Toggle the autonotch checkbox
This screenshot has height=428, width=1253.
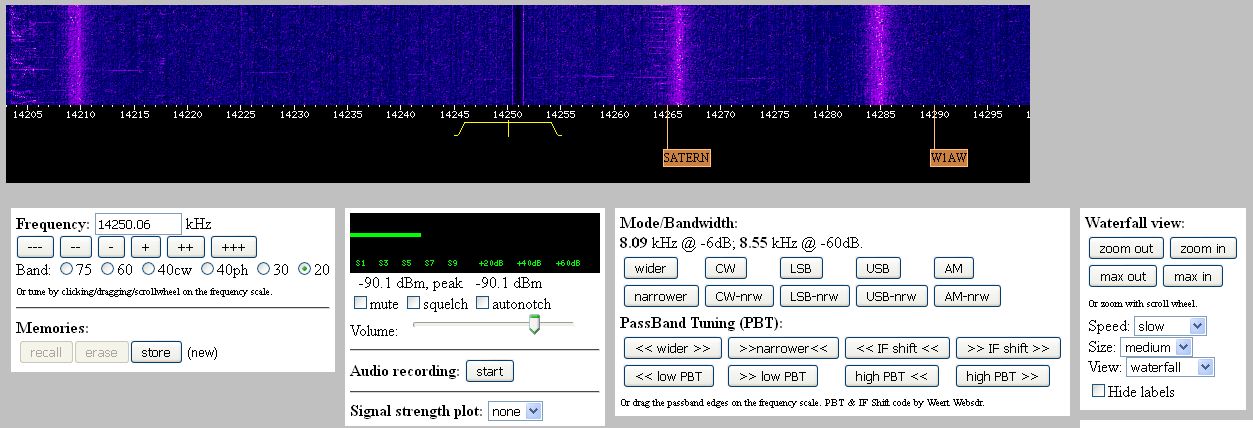[x=483, y=303]
